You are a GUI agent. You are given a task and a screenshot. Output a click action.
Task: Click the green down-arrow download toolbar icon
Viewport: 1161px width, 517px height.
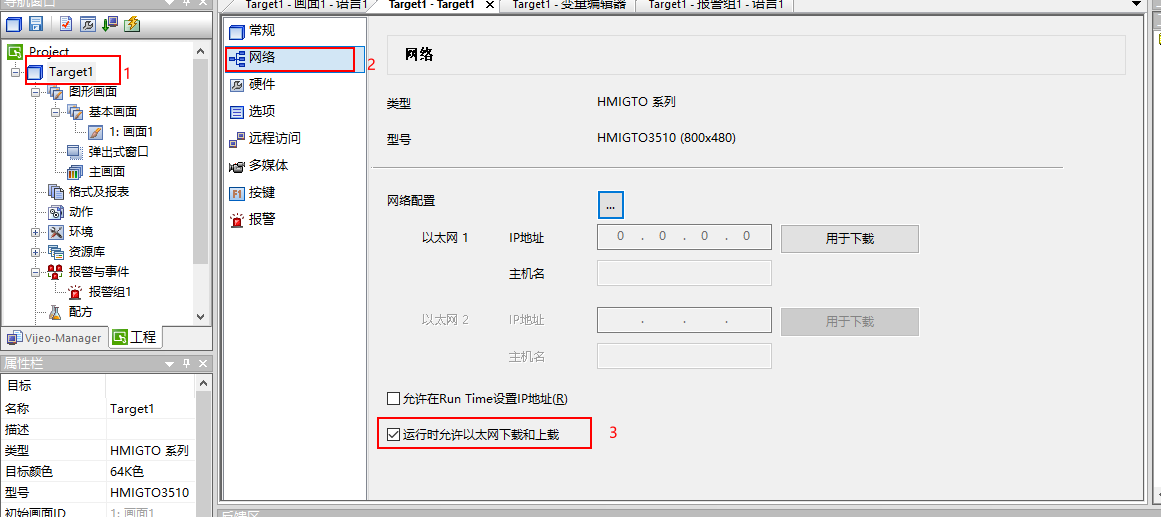click(111, 24)
